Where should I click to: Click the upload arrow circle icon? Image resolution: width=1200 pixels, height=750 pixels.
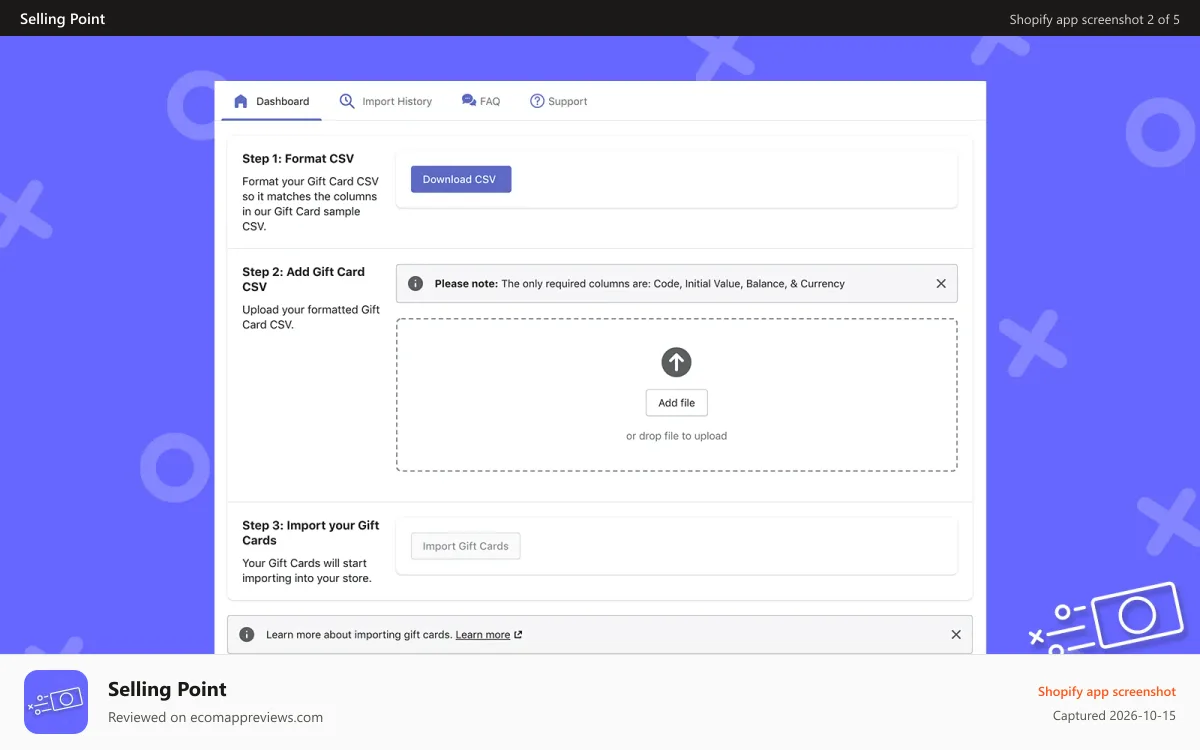(677, 362)
